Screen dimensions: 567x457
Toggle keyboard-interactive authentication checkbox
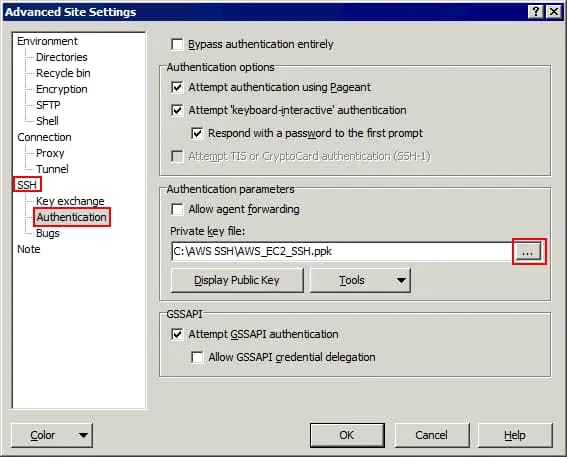[177, 110]
